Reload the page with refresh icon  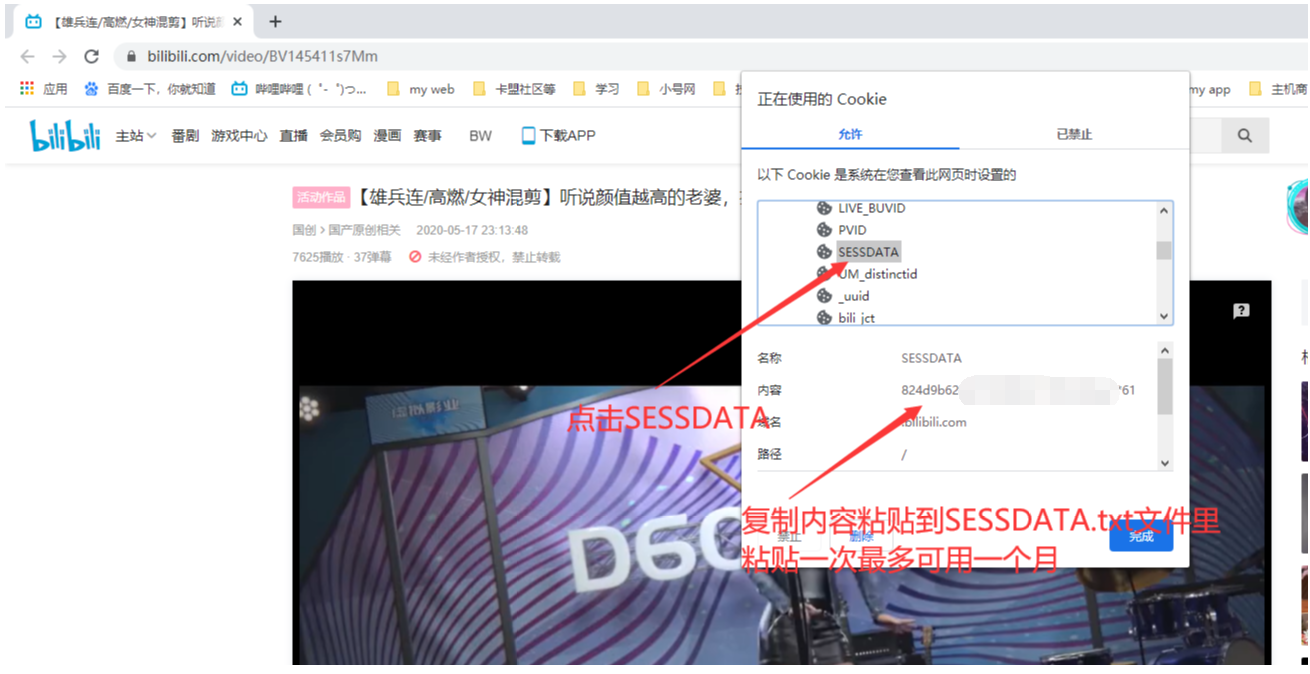pos(92,56)
